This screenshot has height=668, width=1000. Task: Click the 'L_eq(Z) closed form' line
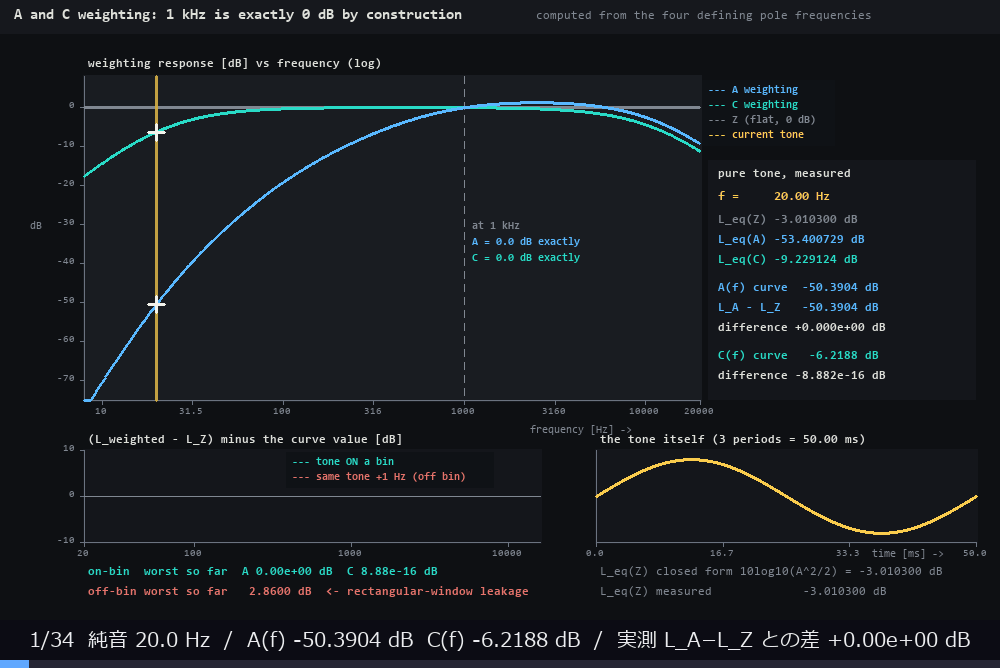(771, 571)
